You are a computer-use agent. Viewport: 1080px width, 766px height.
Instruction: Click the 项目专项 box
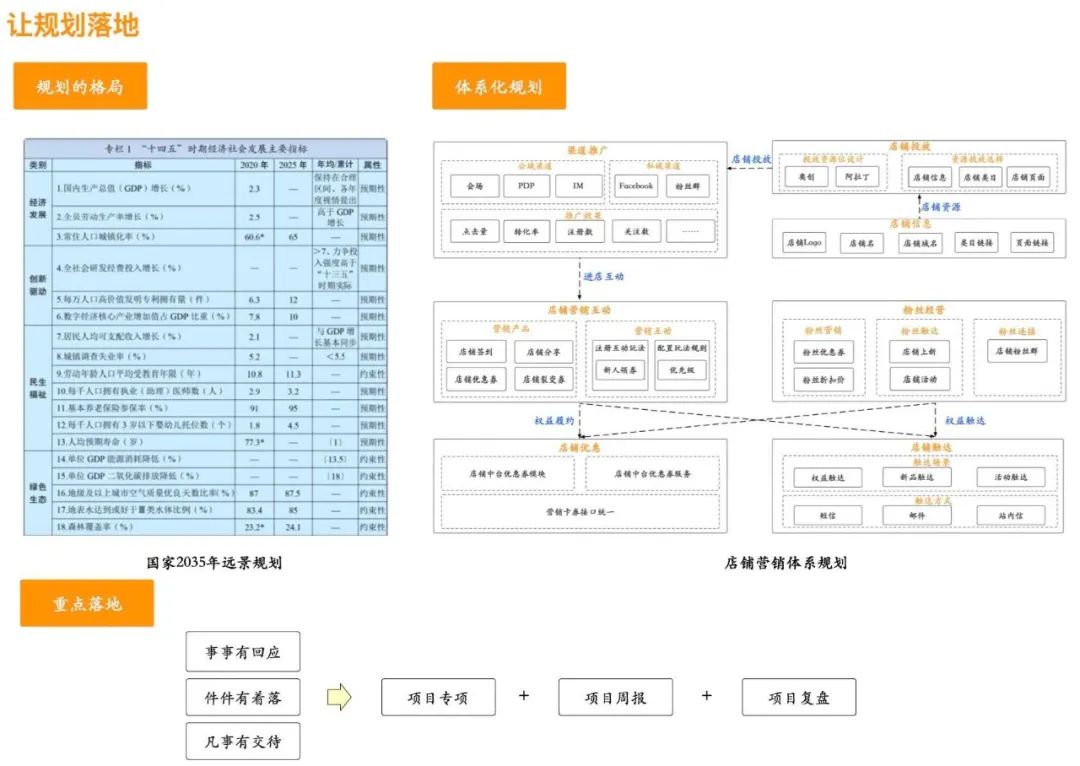[438, 697]
